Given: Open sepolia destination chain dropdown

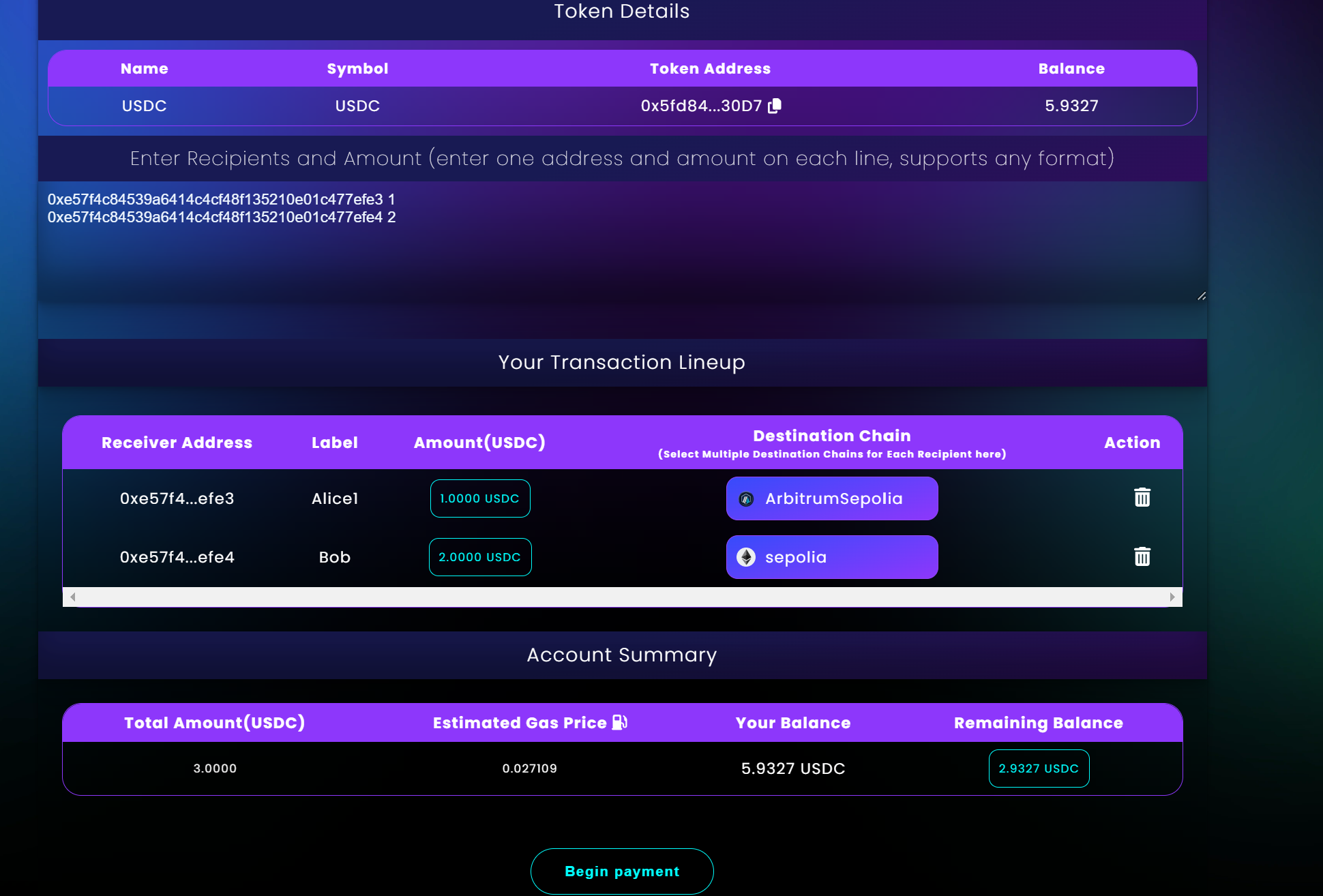Looking at the screenshot, I should click(832, 557).
